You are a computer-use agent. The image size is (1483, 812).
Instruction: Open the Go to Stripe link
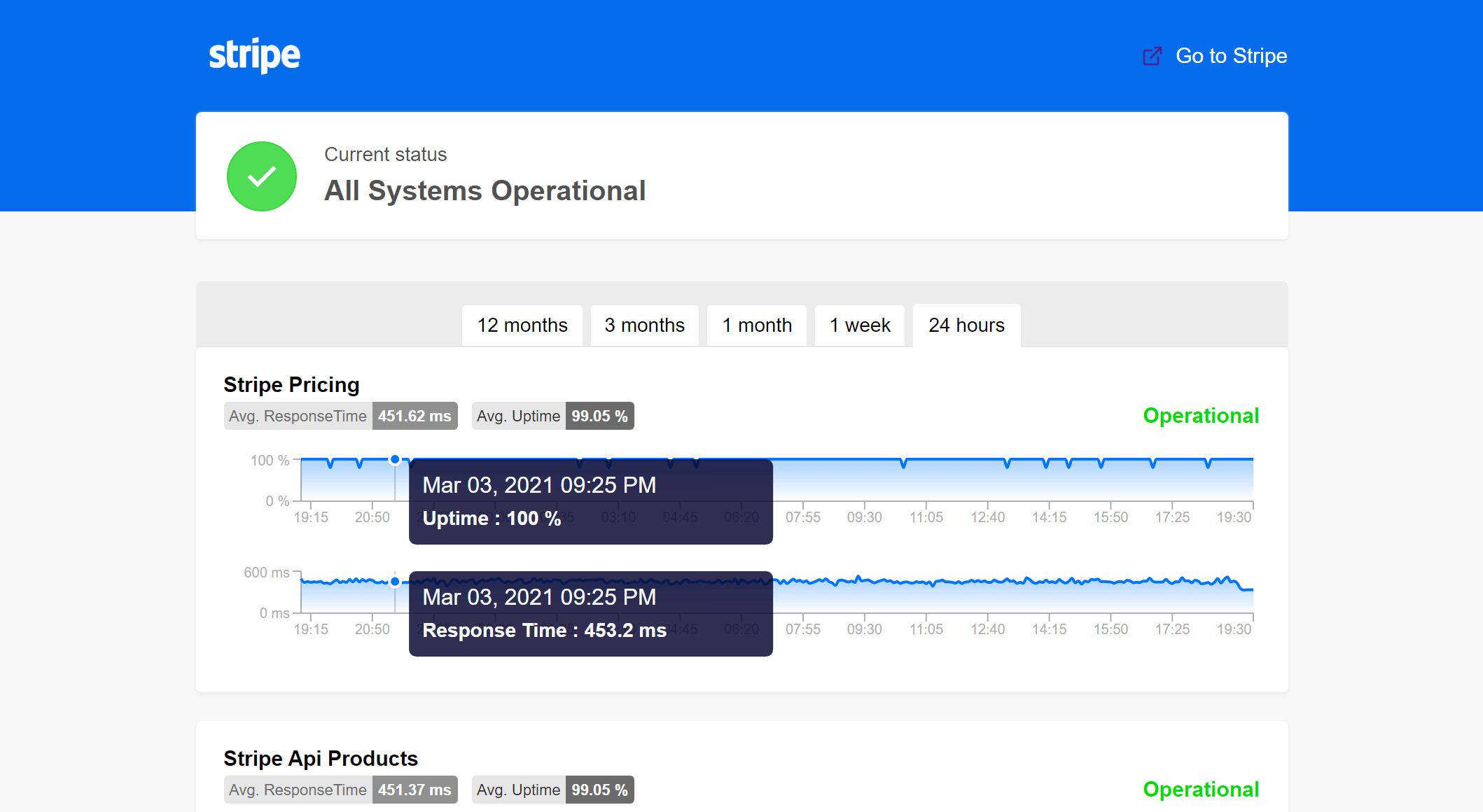1231,56
